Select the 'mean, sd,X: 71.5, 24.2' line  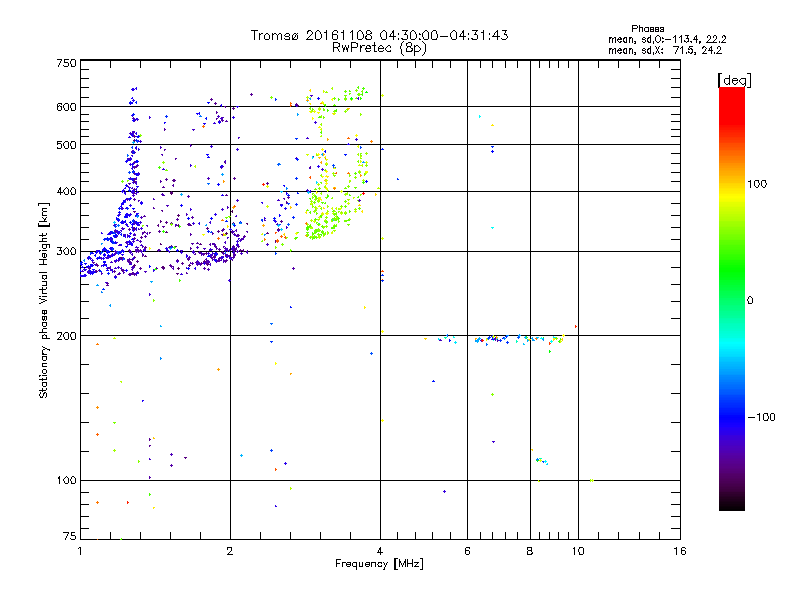point(665,51)
